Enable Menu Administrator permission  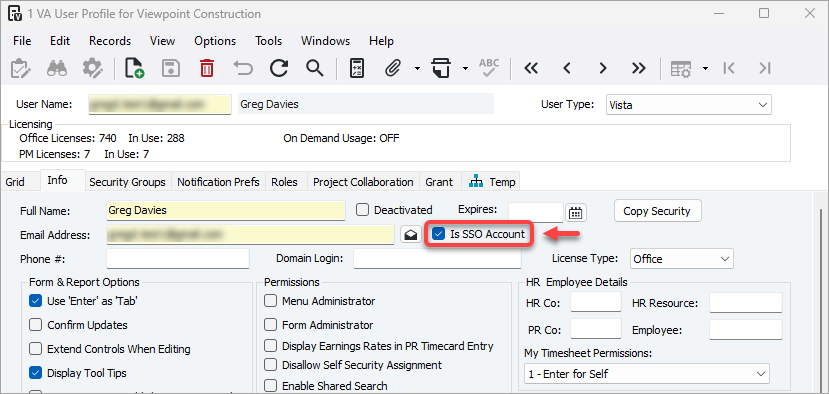[271, 301]
